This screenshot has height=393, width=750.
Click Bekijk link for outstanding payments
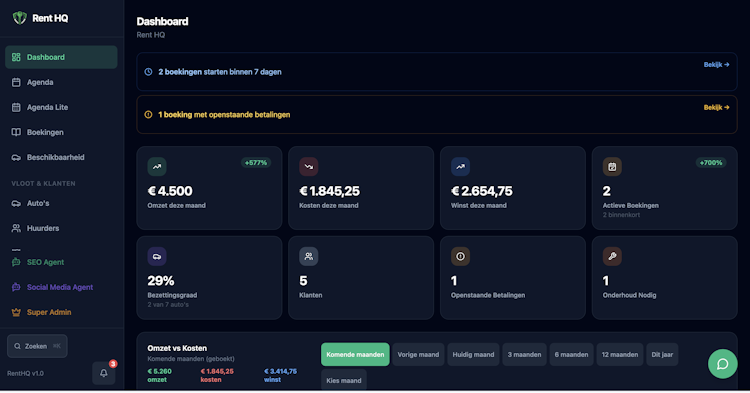tap(716, 108)
